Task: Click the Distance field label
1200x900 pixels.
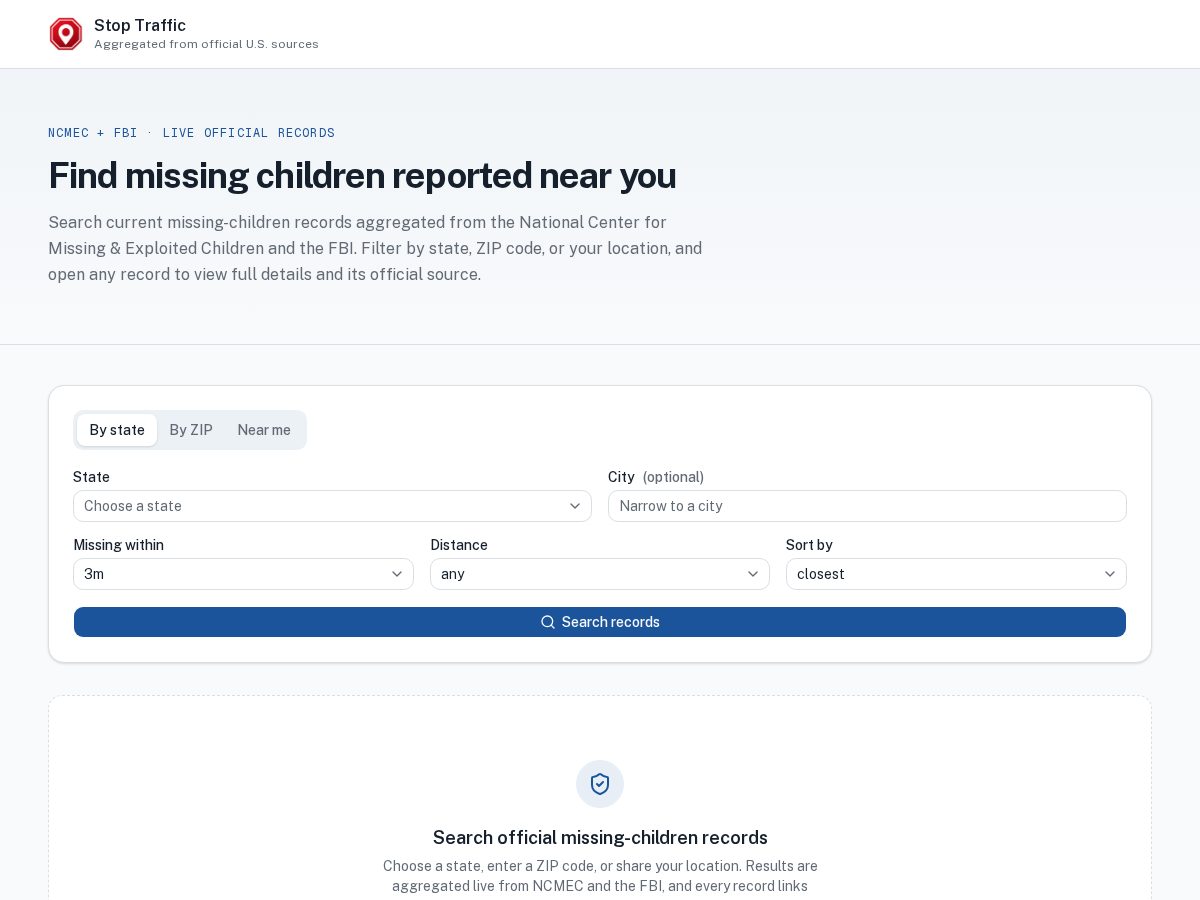Action: click(x=459, y=545)
